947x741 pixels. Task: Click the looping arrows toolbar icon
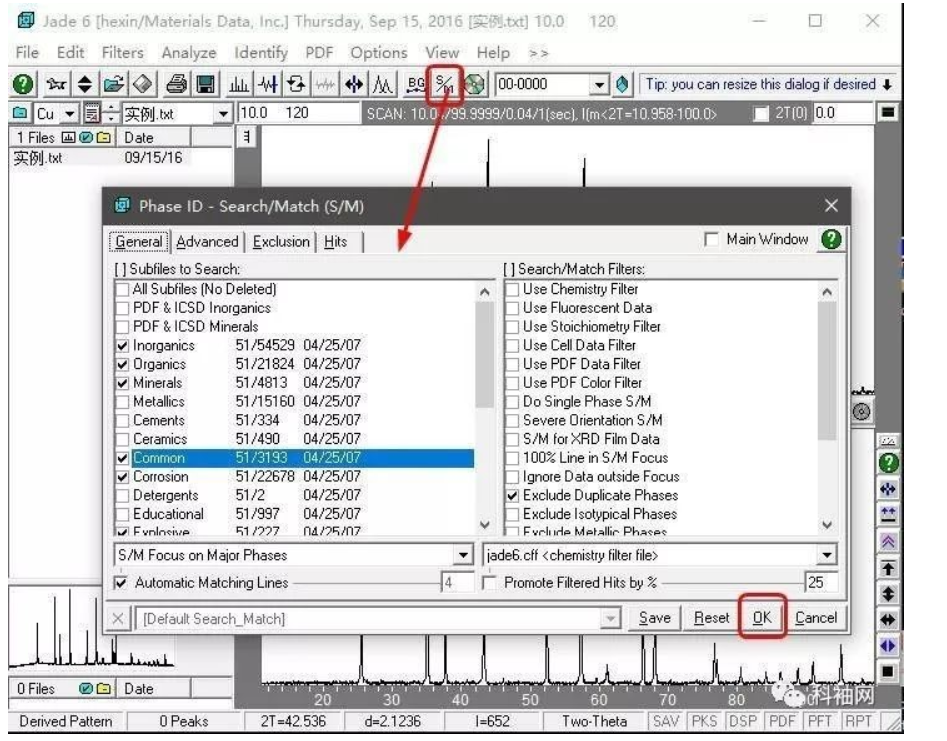click(x=297, y=84)
